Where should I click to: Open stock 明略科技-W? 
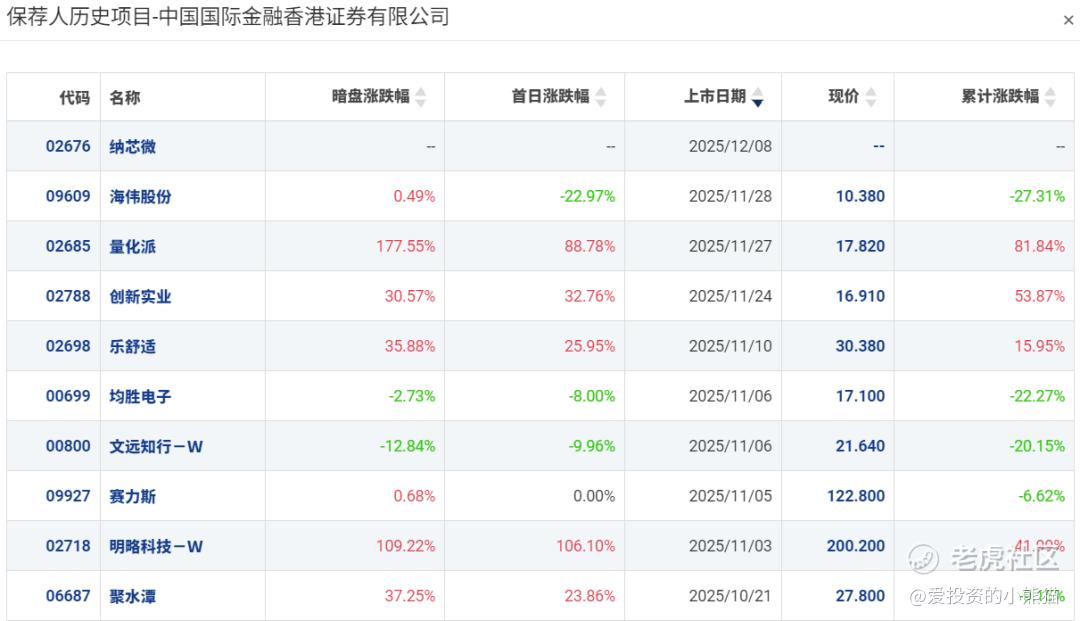156,547
